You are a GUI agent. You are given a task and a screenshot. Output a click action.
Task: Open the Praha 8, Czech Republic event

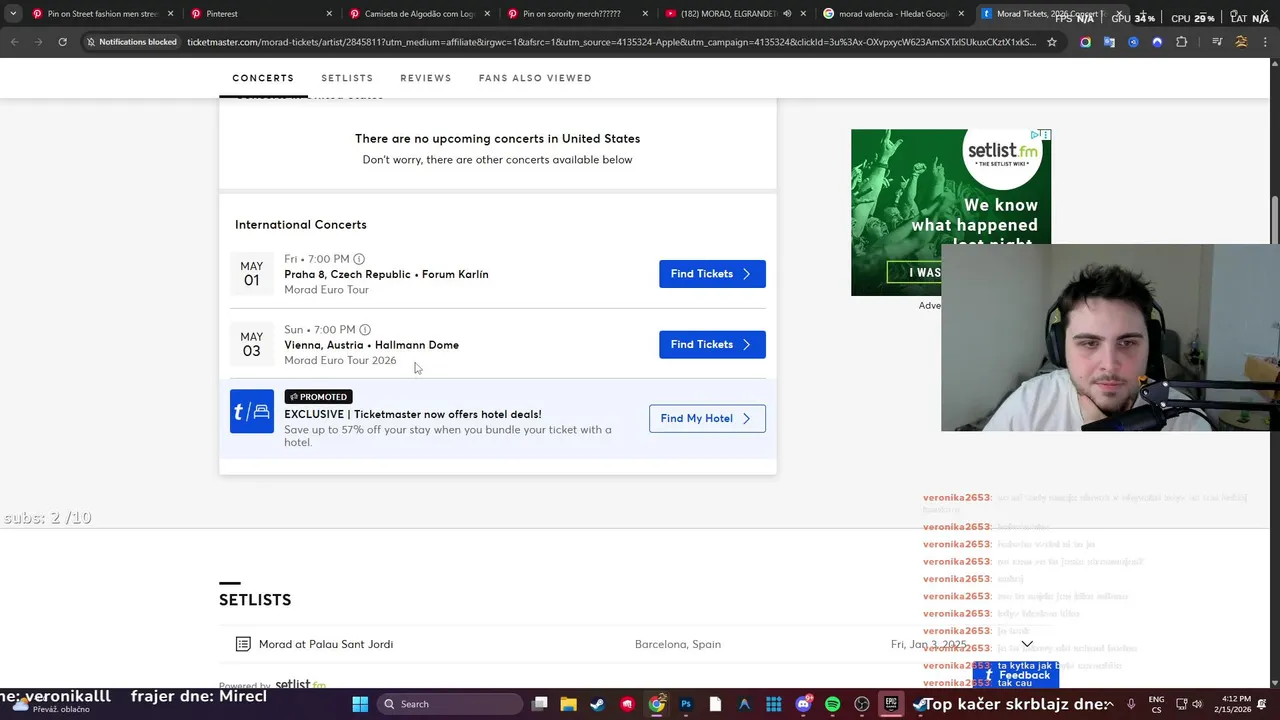click(386, 274)
